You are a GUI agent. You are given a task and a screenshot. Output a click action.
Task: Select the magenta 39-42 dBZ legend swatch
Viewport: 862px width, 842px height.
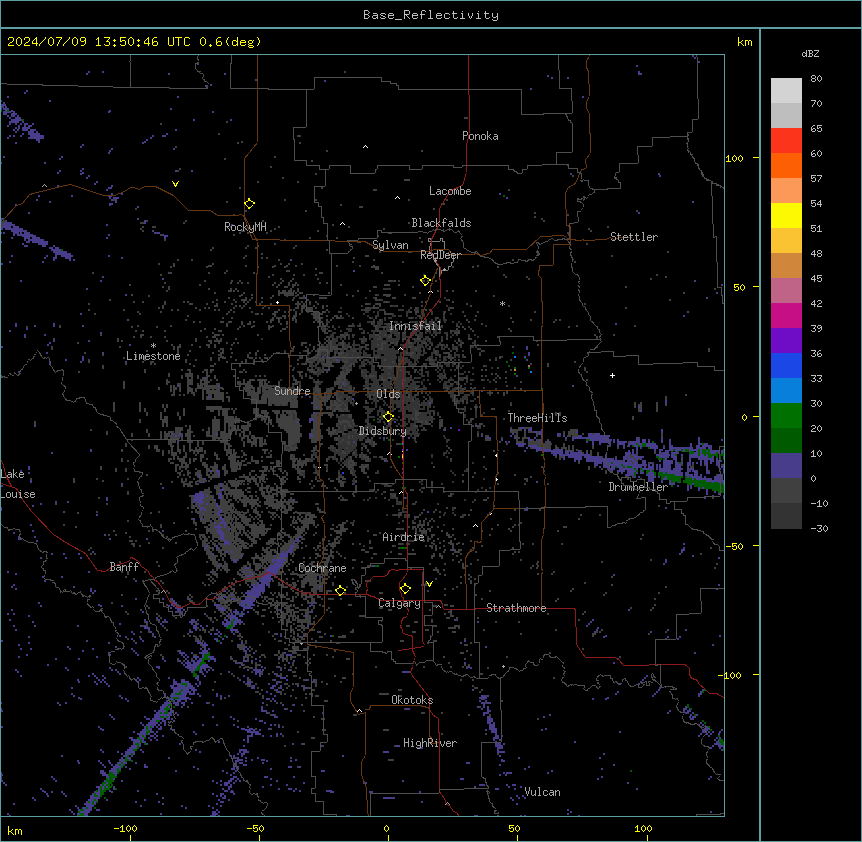tap(786, 315)
